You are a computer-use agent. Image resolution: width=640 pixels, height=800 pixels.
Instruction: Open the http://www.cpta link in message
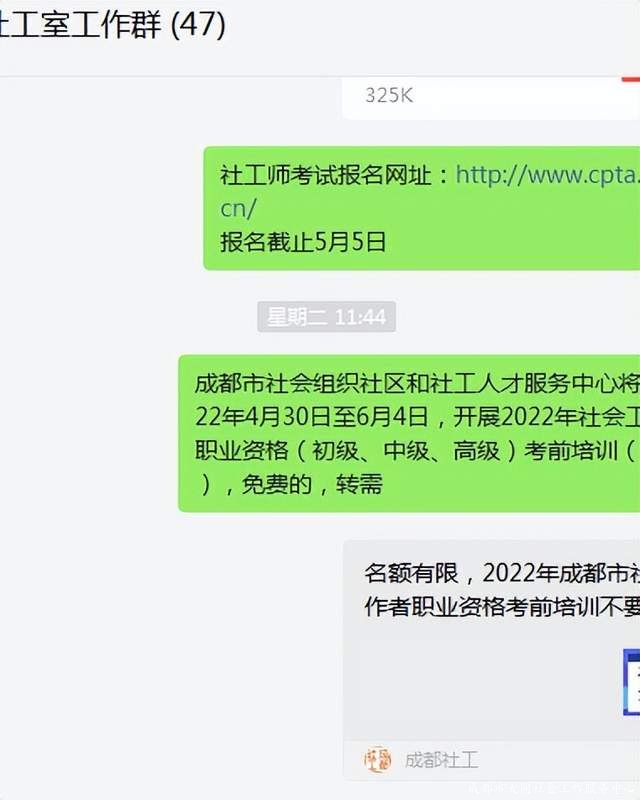click(x=548, y=175)
